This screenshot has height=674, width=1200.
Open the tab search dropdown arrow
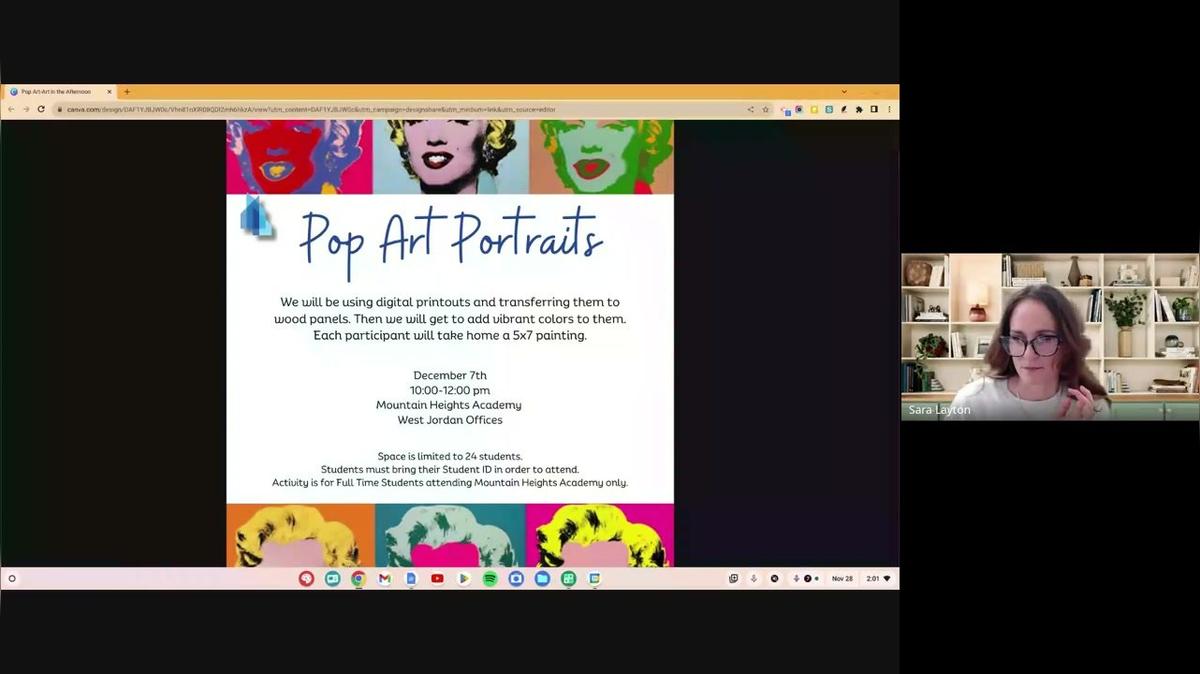point(844,92)
